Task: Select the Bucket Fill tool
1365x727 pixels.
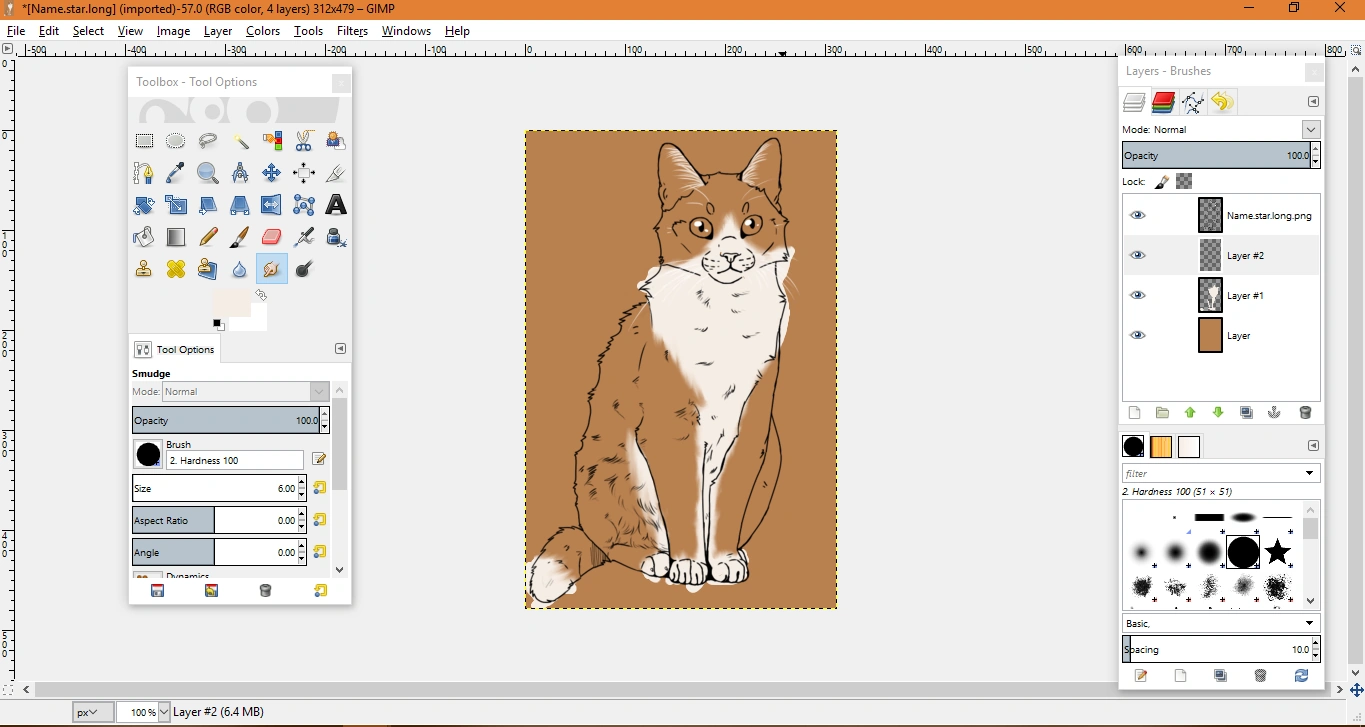Action: tap(144, 237)
